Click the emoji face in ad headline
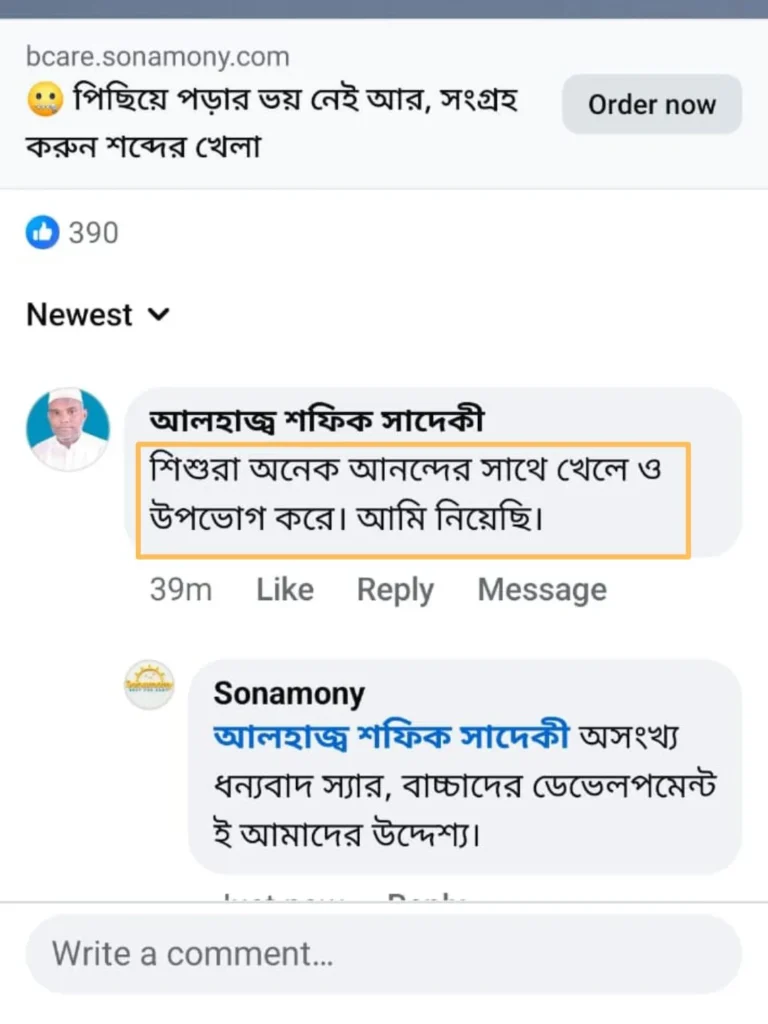The image size is (768, 1024). point(45,101)
